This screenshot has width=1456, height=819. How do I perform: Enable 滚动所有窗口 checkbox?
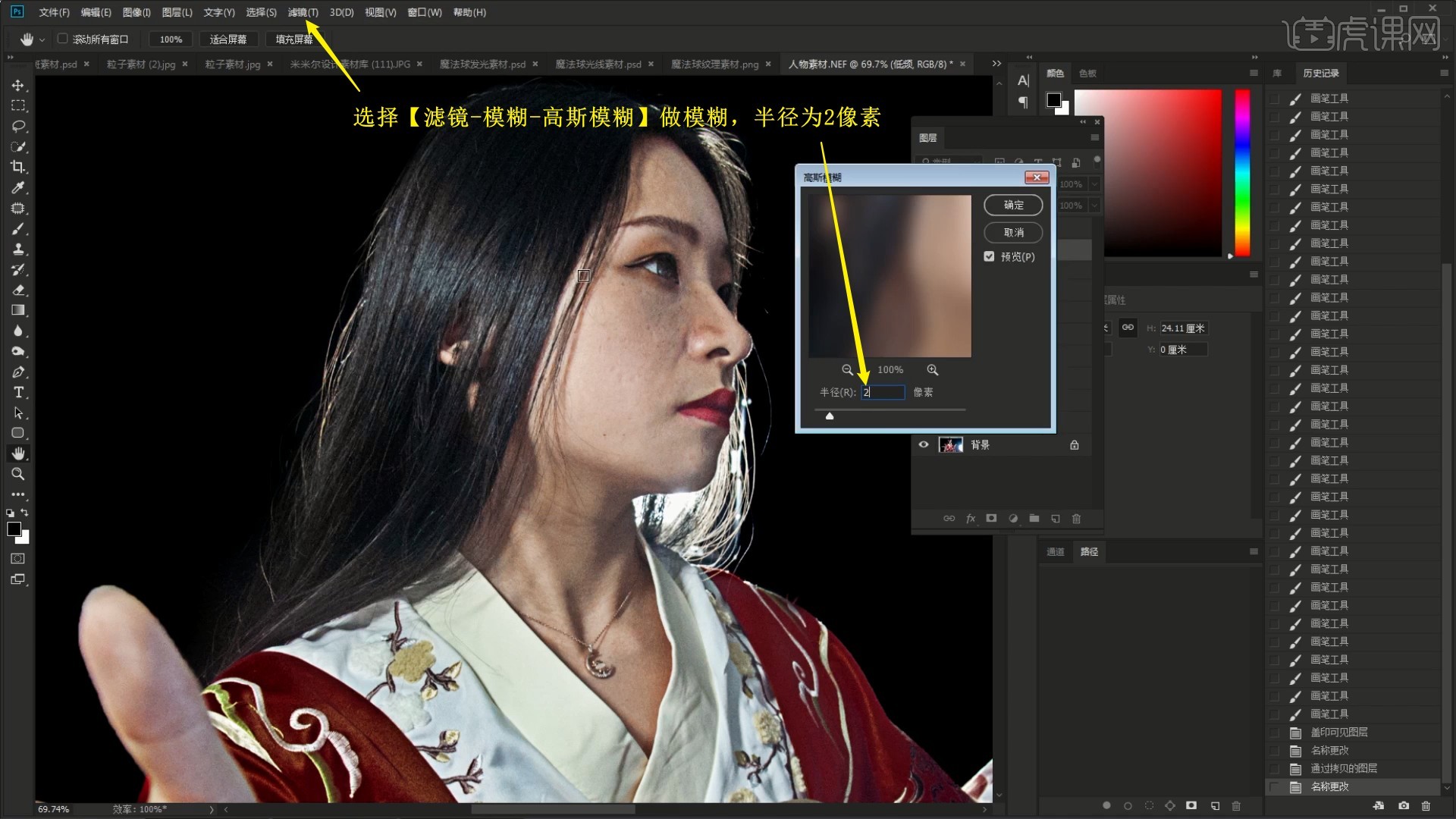[63, 39]
